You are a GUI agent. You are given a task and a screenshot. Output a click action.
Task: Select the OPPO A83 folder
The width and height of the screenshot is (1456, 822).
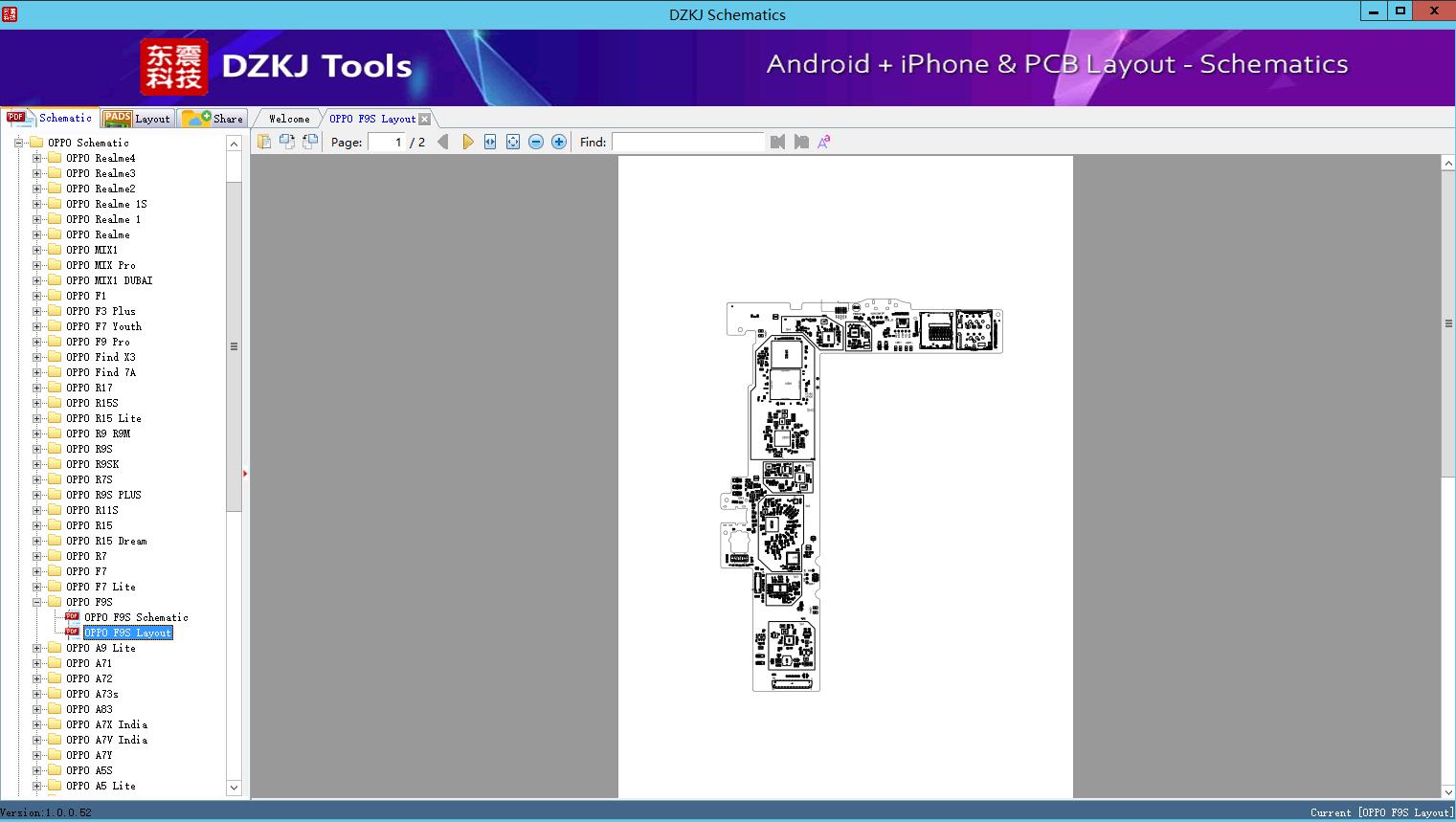point(89,709)
